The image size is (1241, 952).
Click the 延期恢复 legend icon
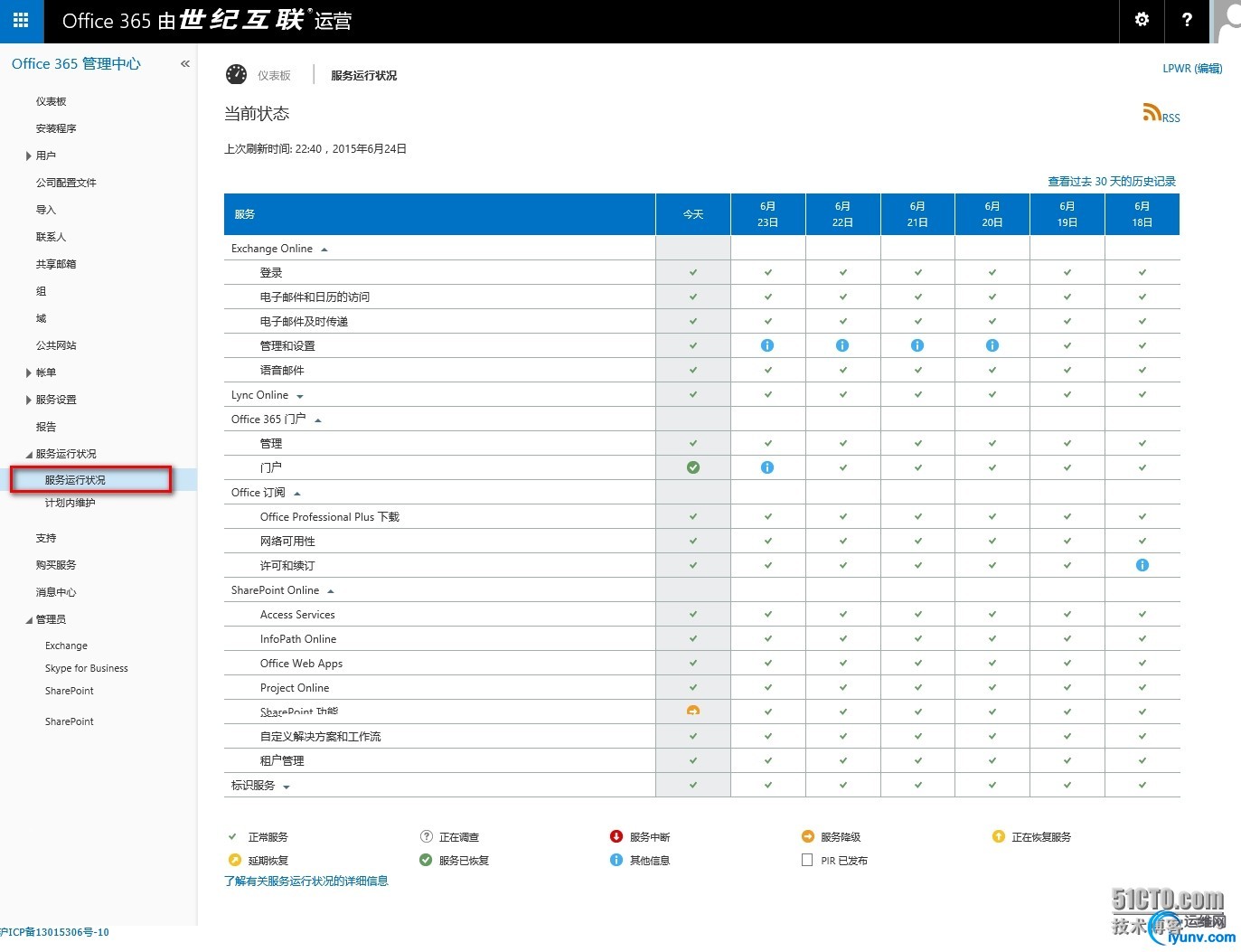tap(234, 860)
